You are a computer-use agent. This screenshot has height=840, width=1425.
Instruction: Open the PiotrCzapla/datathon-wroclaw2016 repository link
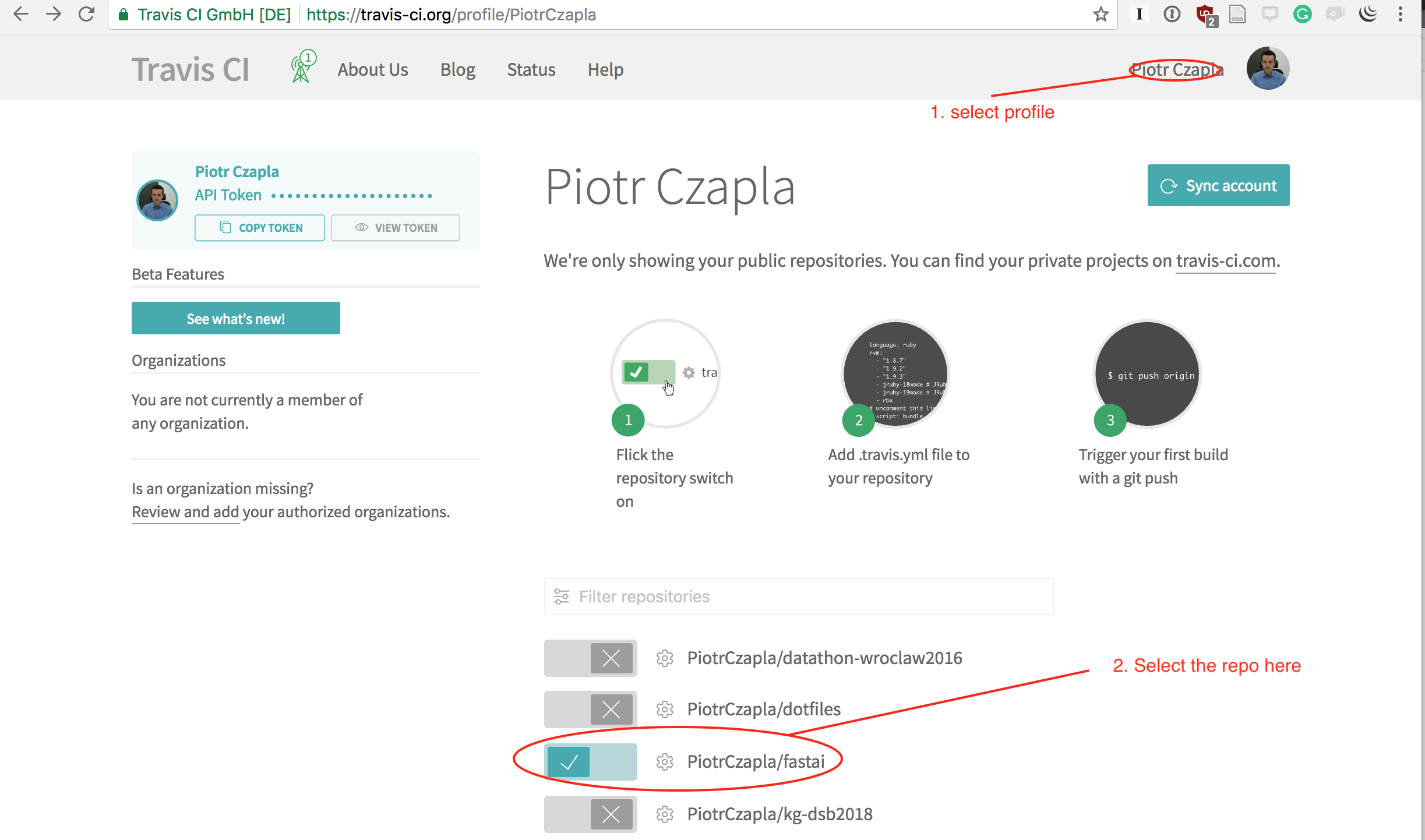coord(824,658)
